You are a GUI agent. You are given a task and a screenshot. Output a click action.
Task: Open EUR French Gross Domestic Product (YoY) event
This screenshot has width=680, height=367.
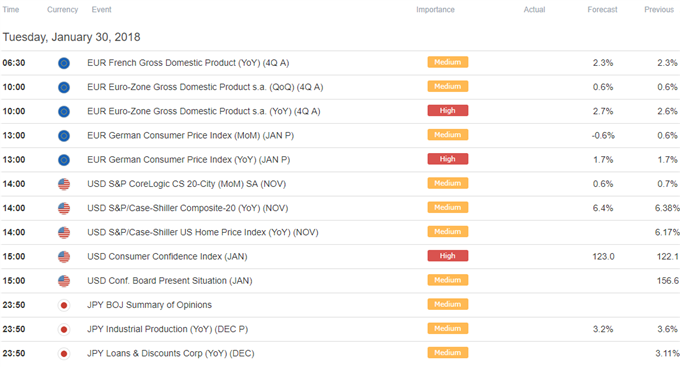click(188, 63)
